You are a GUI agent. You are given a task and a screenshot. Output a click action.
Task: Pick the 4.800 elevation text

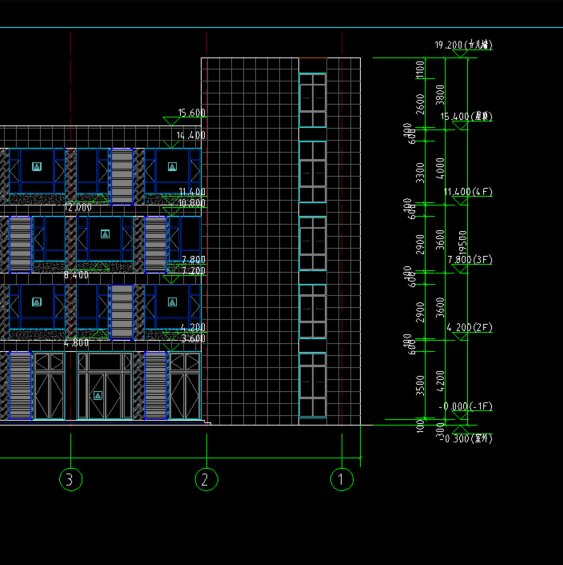[76, 343]
